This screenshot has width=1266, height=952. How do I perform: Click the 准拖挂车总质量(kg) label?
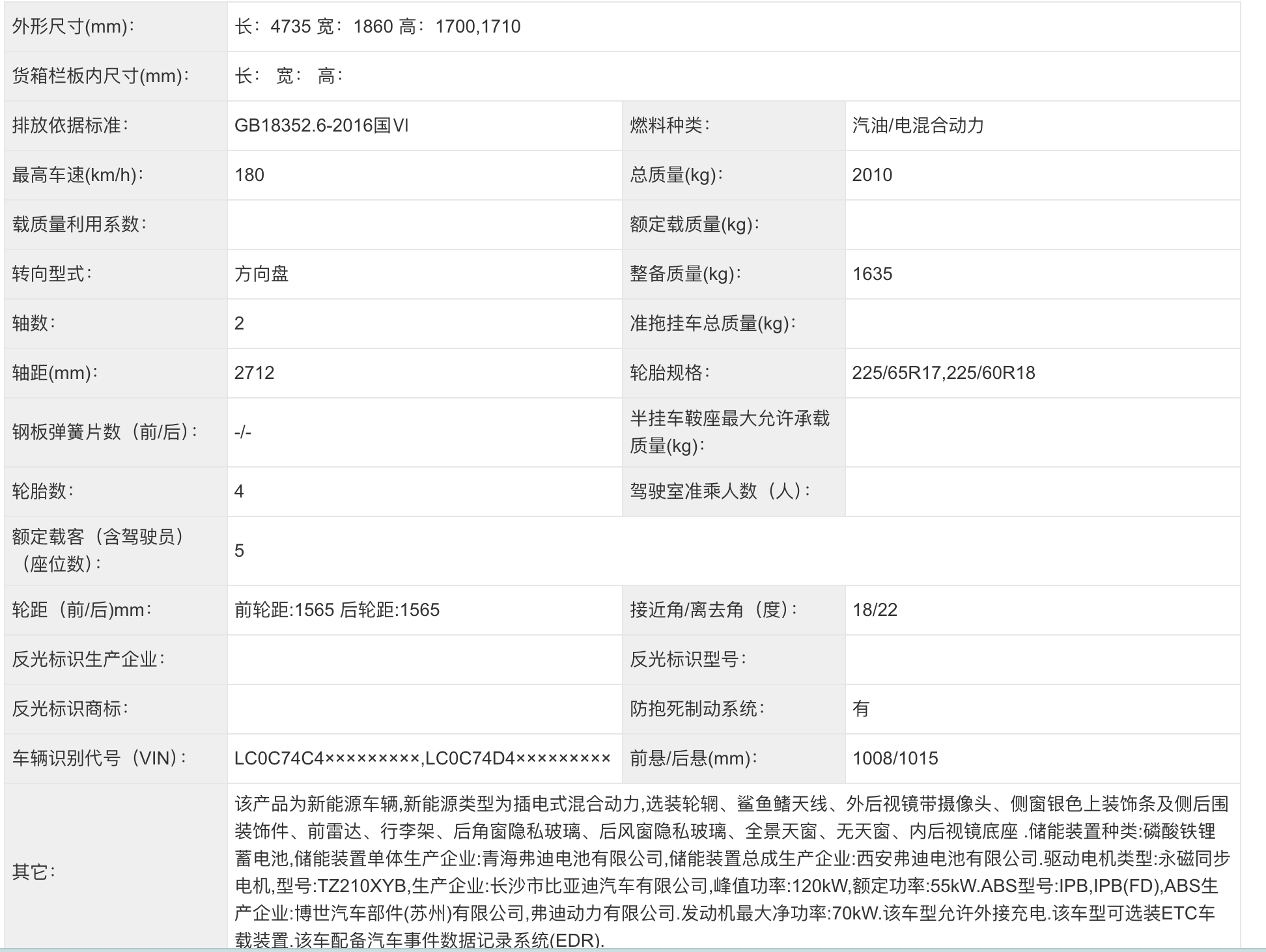[713, 324]
